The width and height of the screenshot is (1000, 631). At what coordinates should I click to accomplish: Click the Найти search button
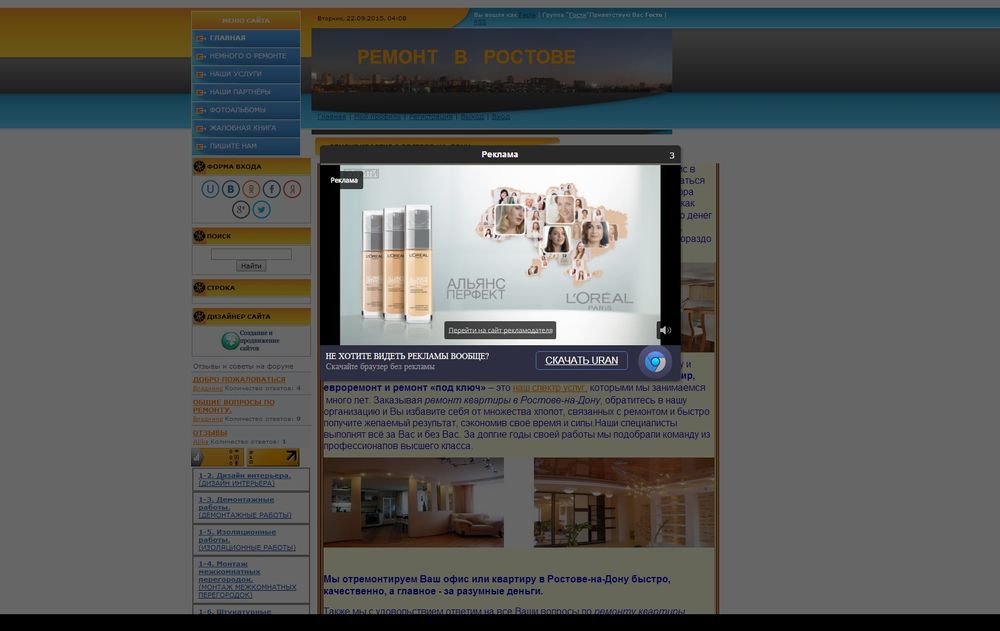(x=251, y=266)
